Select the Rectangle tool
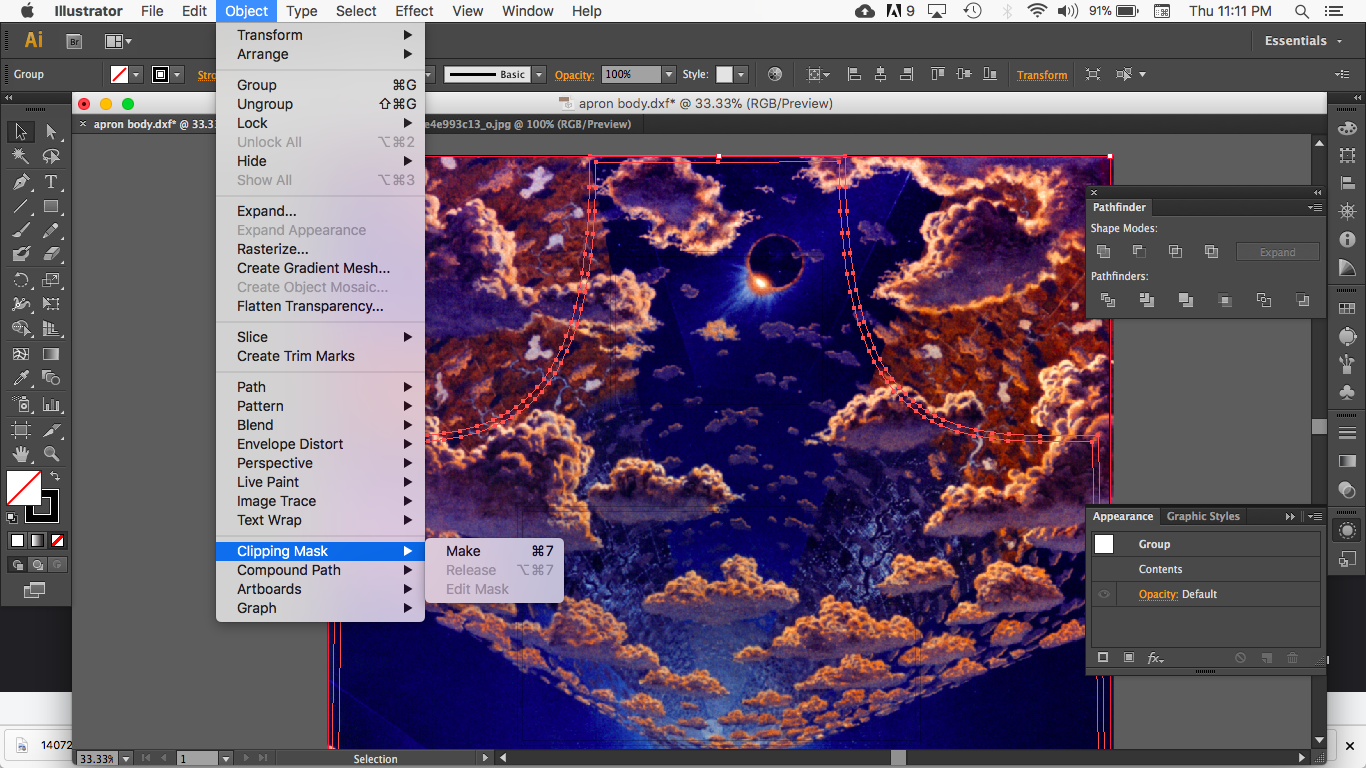This screenshot has height=768, width=1366. (x=51, y=207)
